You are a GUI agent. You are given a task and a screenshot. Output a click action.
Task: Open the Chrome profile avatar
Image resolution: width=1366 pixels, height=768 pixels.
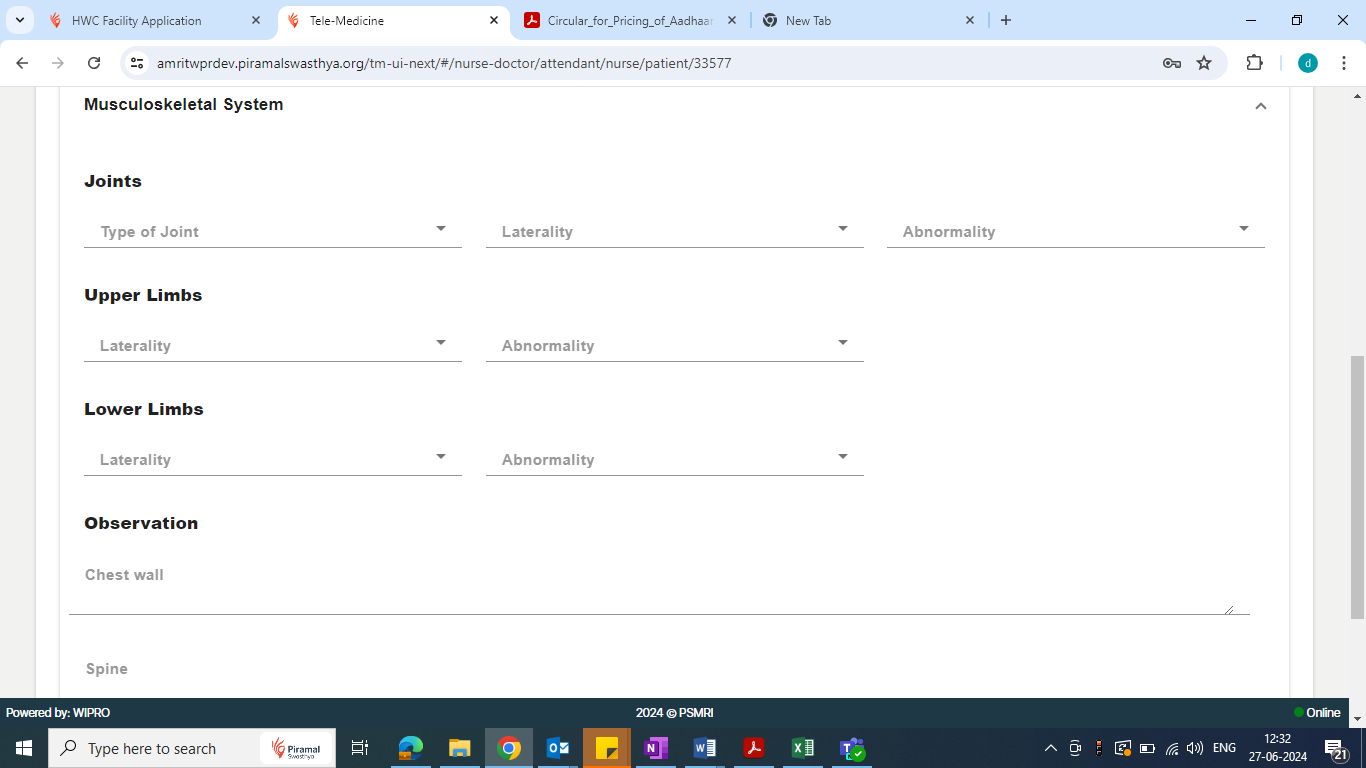[1308, 63]
